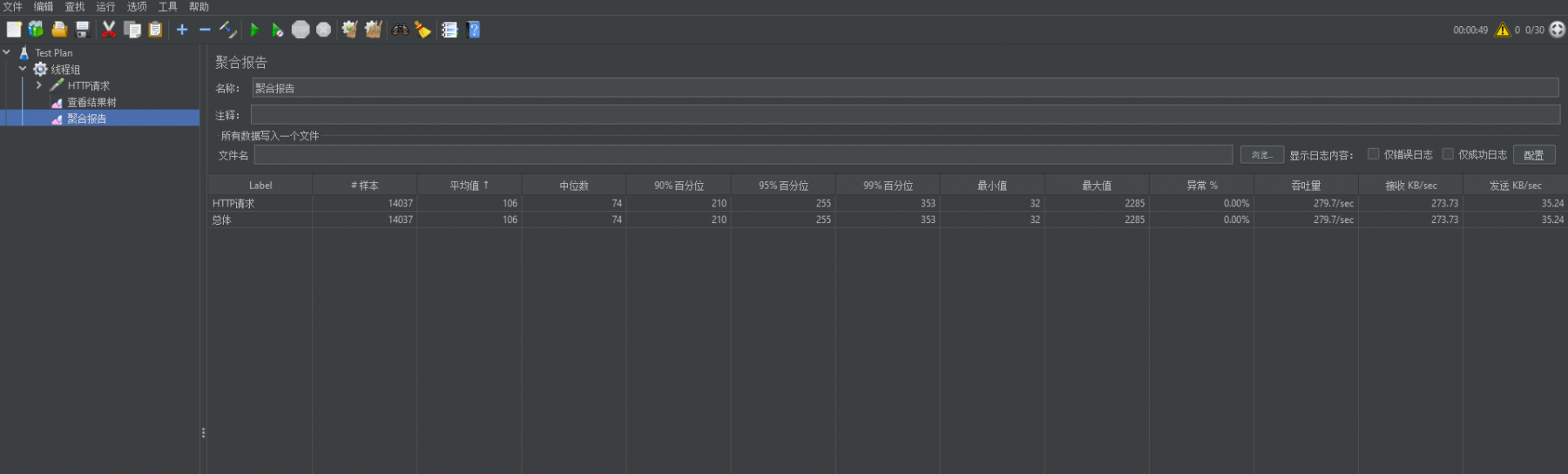The height and width of the screenshot is (474, 1568).
Task: Click the STOP sign icon
Action: tap(301, 30)
